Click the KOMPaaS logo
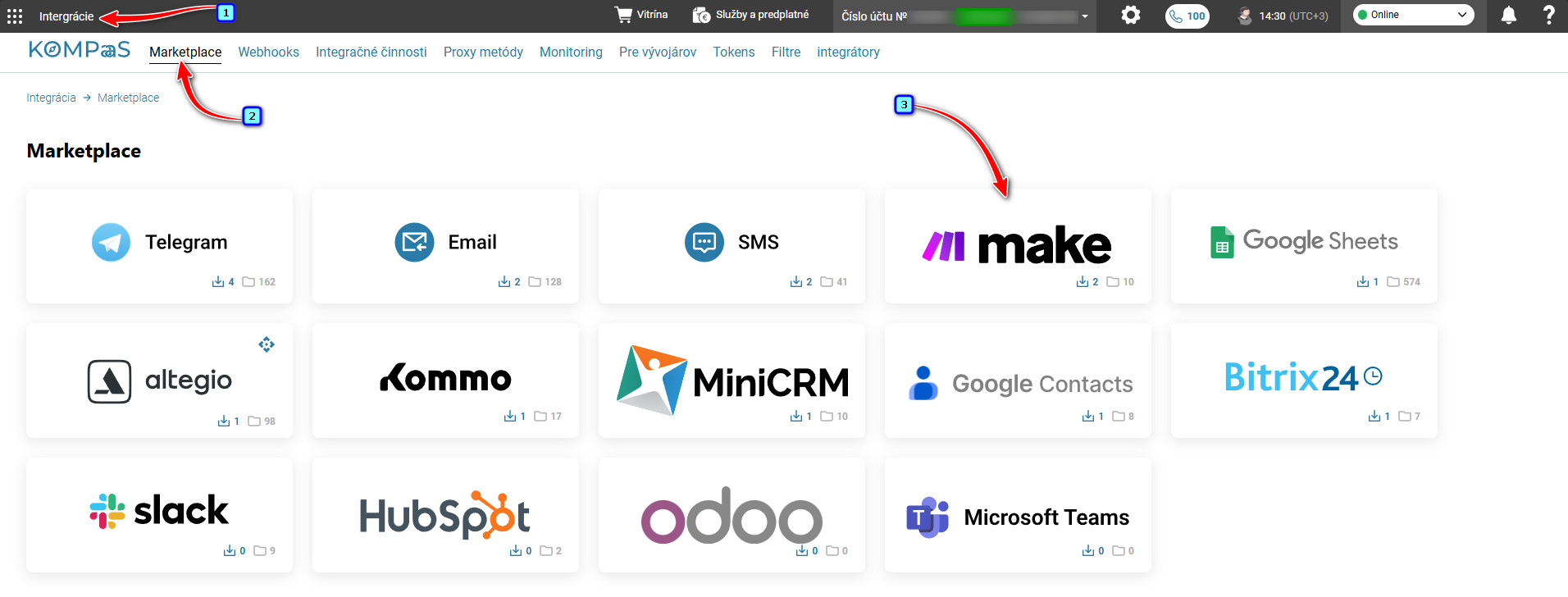The width and height of the screenshot is (1568, 597). 80,50
